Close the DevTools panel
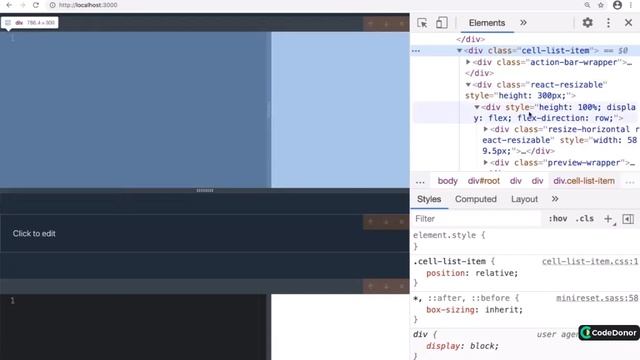 pos(629,23)
